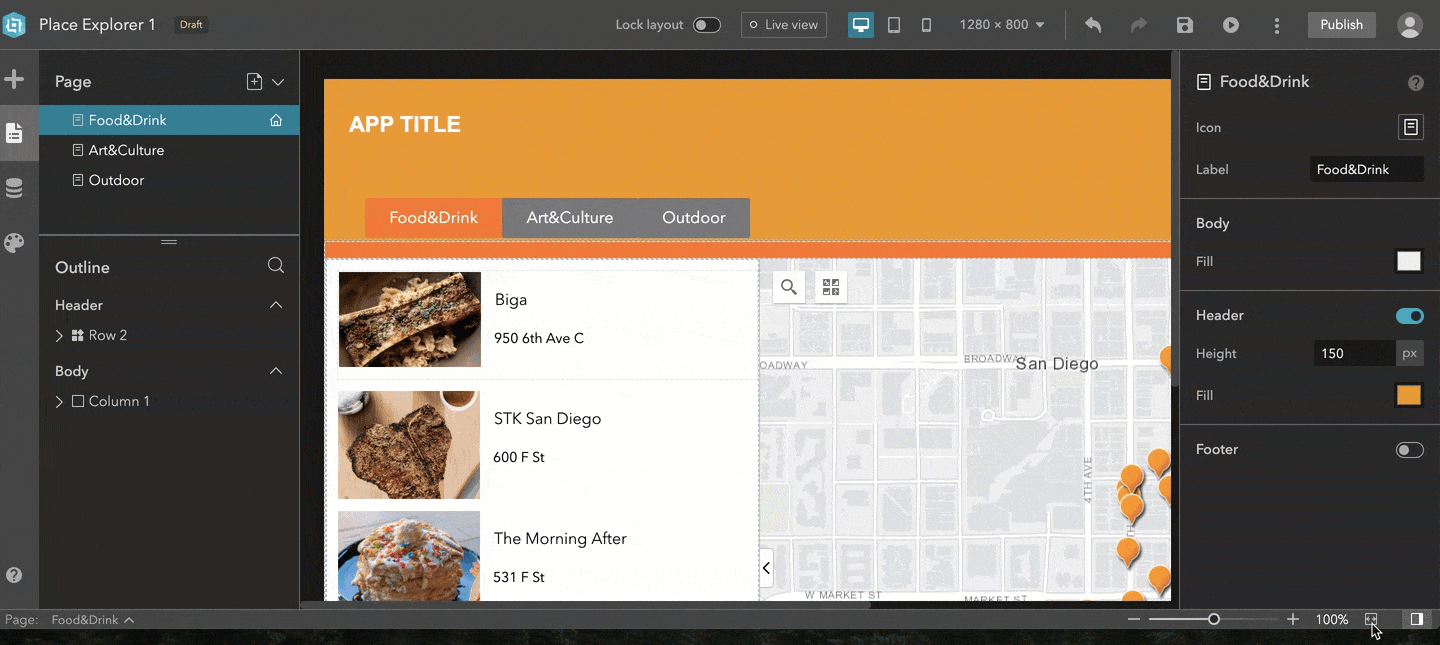Click the panel resize handle above Outline

(169, 242)
